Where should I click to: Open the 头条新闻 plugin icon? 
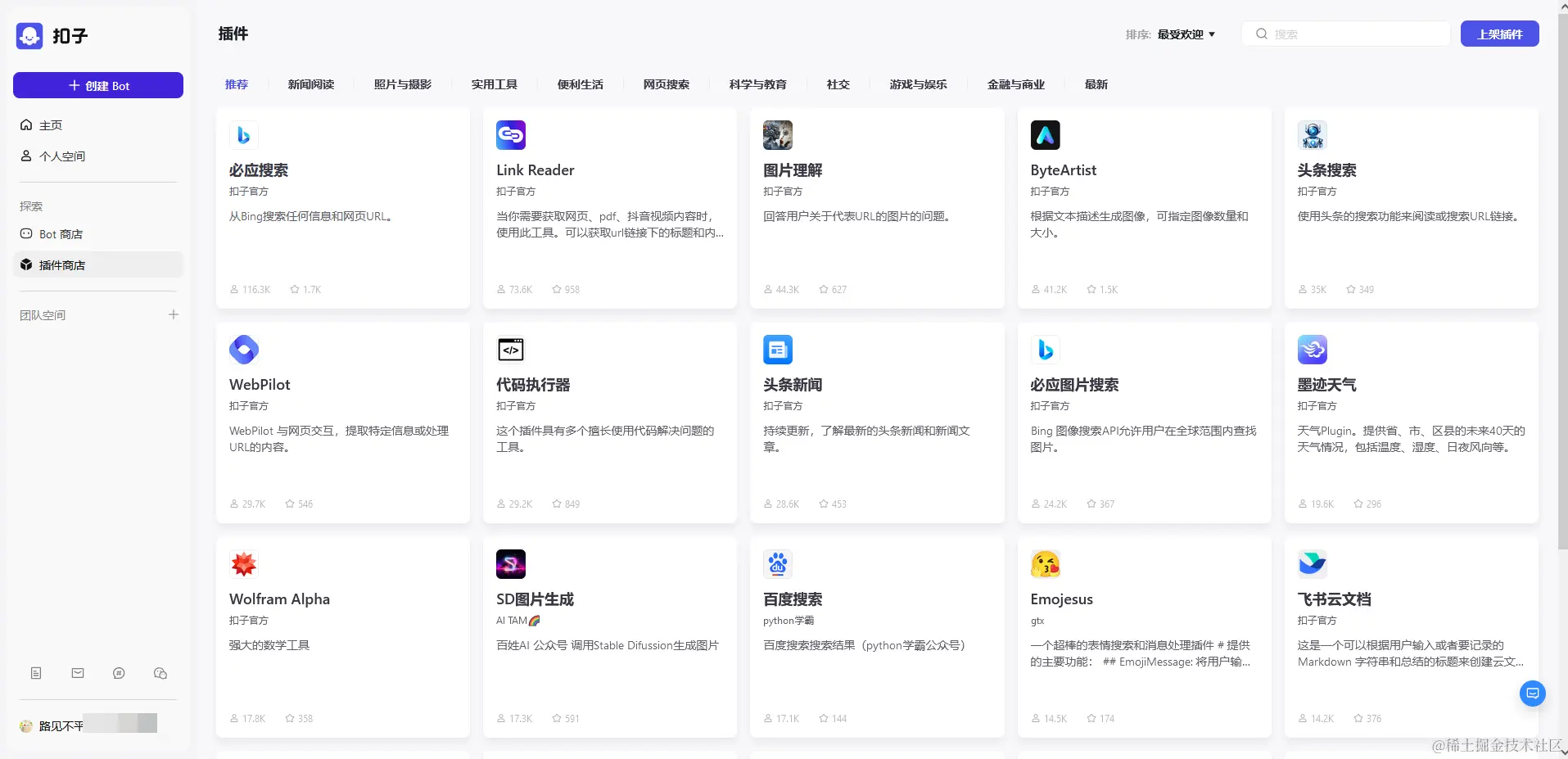tap(778, 350)
